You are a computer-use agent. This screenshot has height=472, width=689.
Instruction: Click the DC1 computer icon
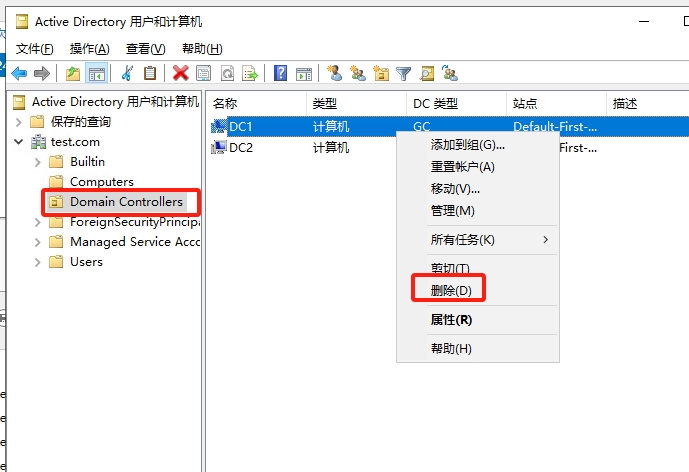[218, 127]
